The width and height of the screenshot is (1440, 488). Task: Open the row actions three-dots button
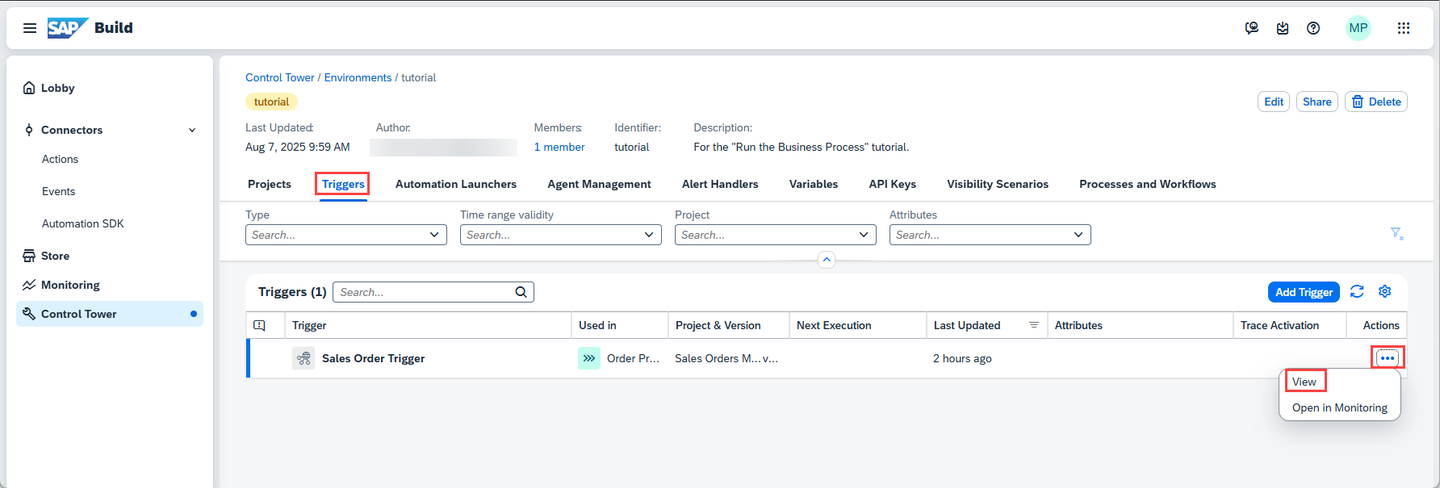tap(1387, 358)
